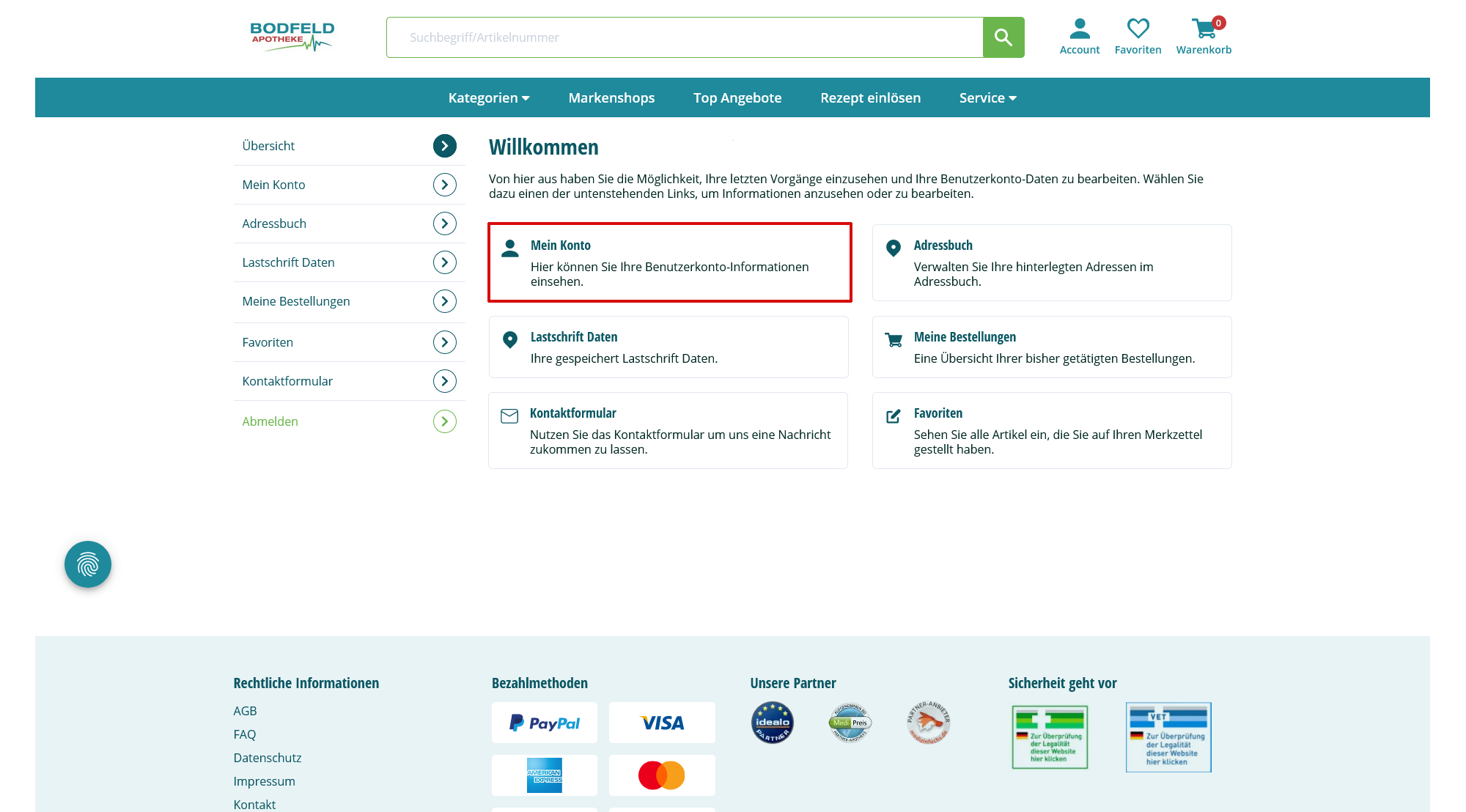Open the Kontaktformular envelope card
The height and width of the screenshot is (812, 1466).
coord(668,430)
